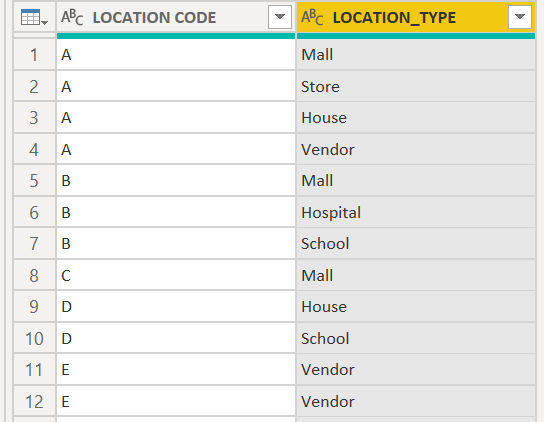Select row number 12
The height and width of the screenshot is (422, 544).
34,402
